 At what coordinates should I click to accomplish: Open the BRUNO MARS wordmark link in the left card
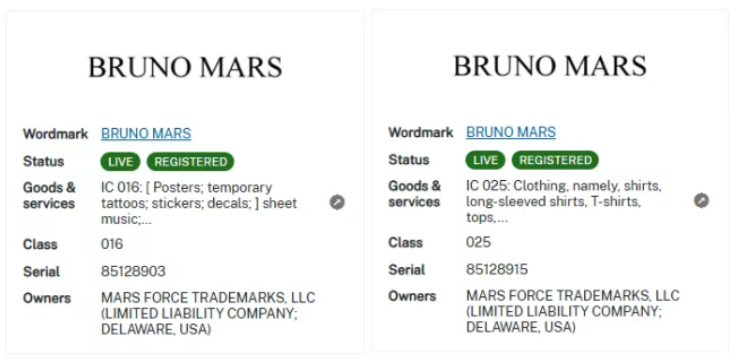(146, 134)
